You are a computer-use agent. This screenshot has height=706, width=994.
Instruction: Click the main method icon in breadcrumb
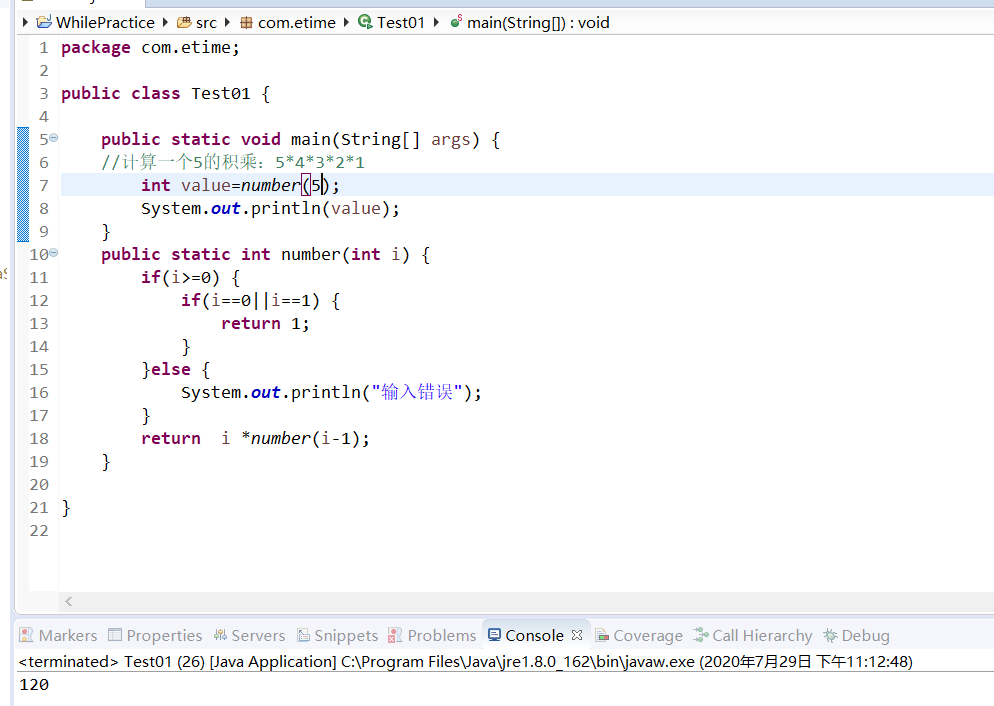coord(456,23)
